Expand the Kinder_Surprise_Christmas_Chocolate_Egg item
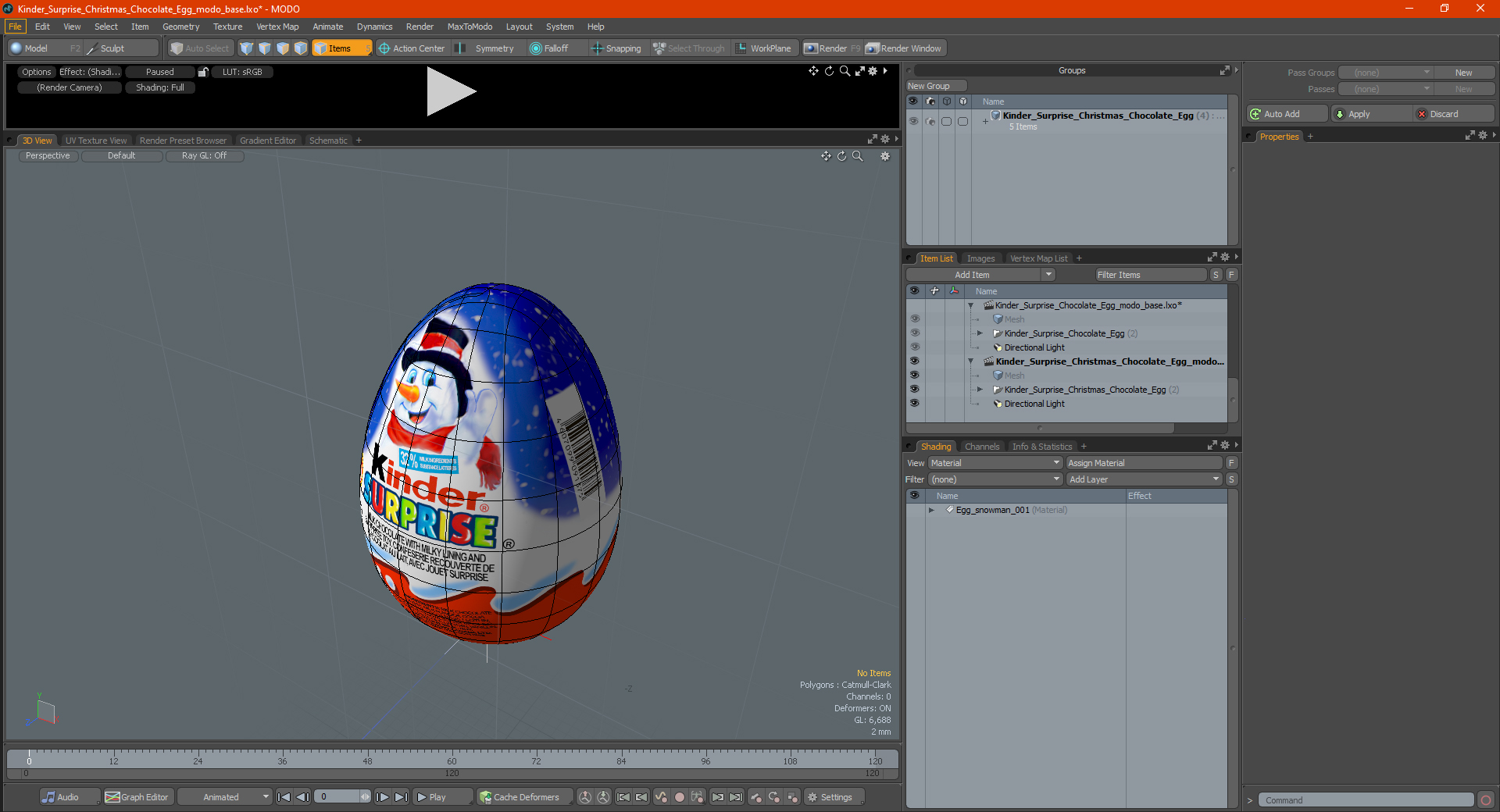The image size is (1500, 812). click(x=980, y=390)
